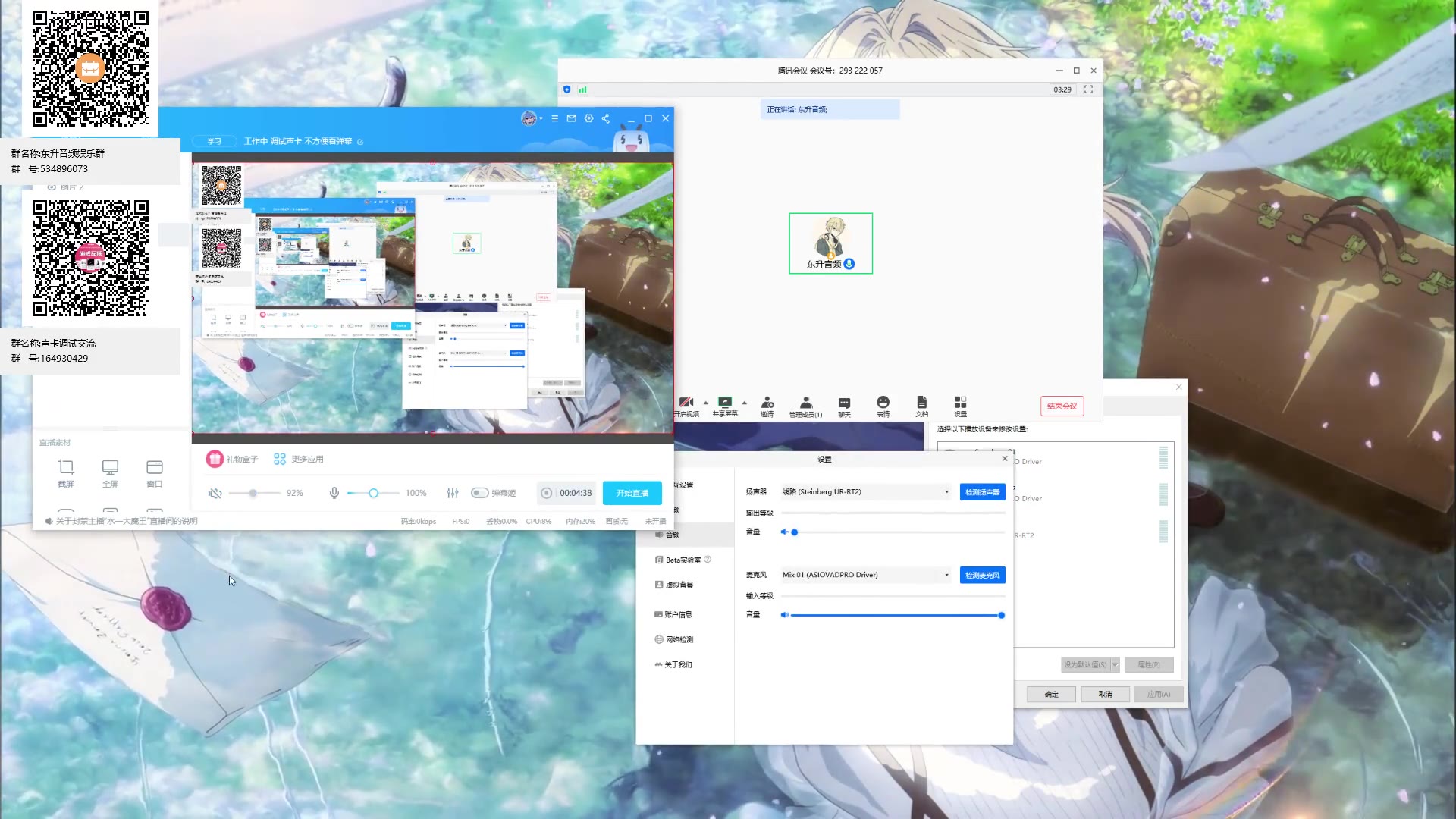The height and width of the screenshot is (819, 1456).
Task: Click test microphone (检测麦克风) button
Action: coord(982,575)
